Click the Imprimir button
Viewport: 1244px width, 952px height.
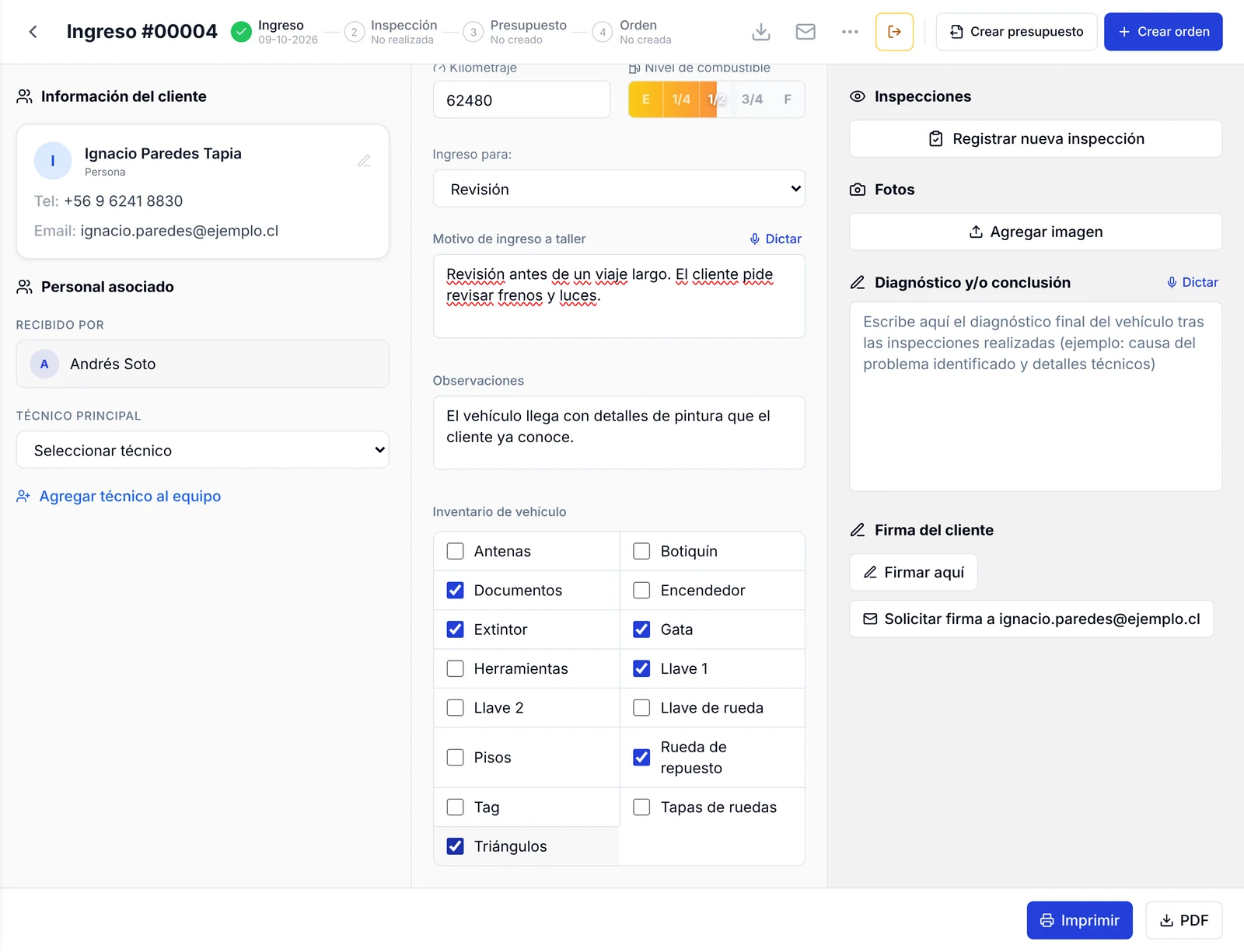coord(1079,920)
